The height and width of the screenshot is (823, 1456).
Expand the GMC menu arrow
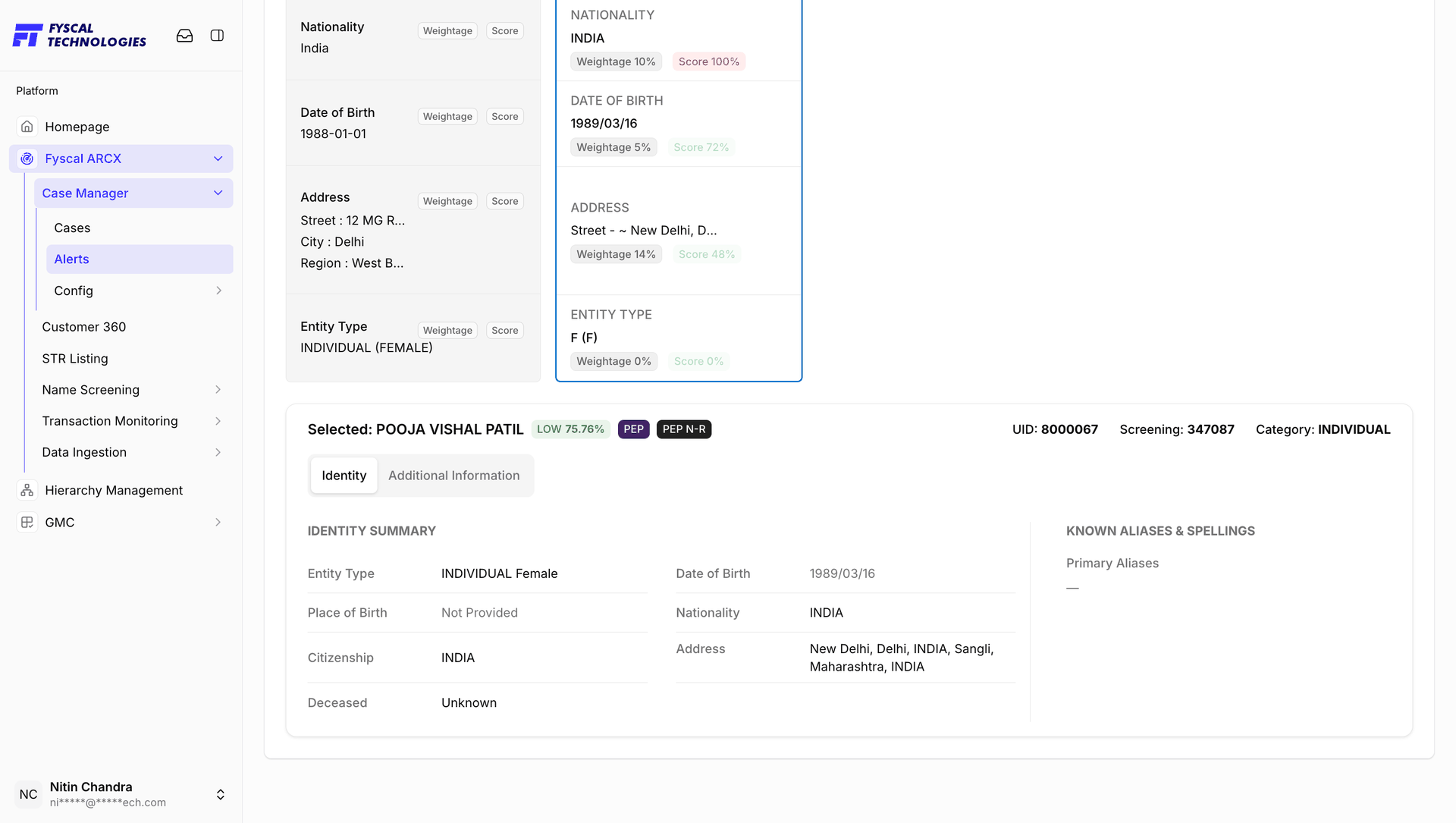(x=218, y=522)
